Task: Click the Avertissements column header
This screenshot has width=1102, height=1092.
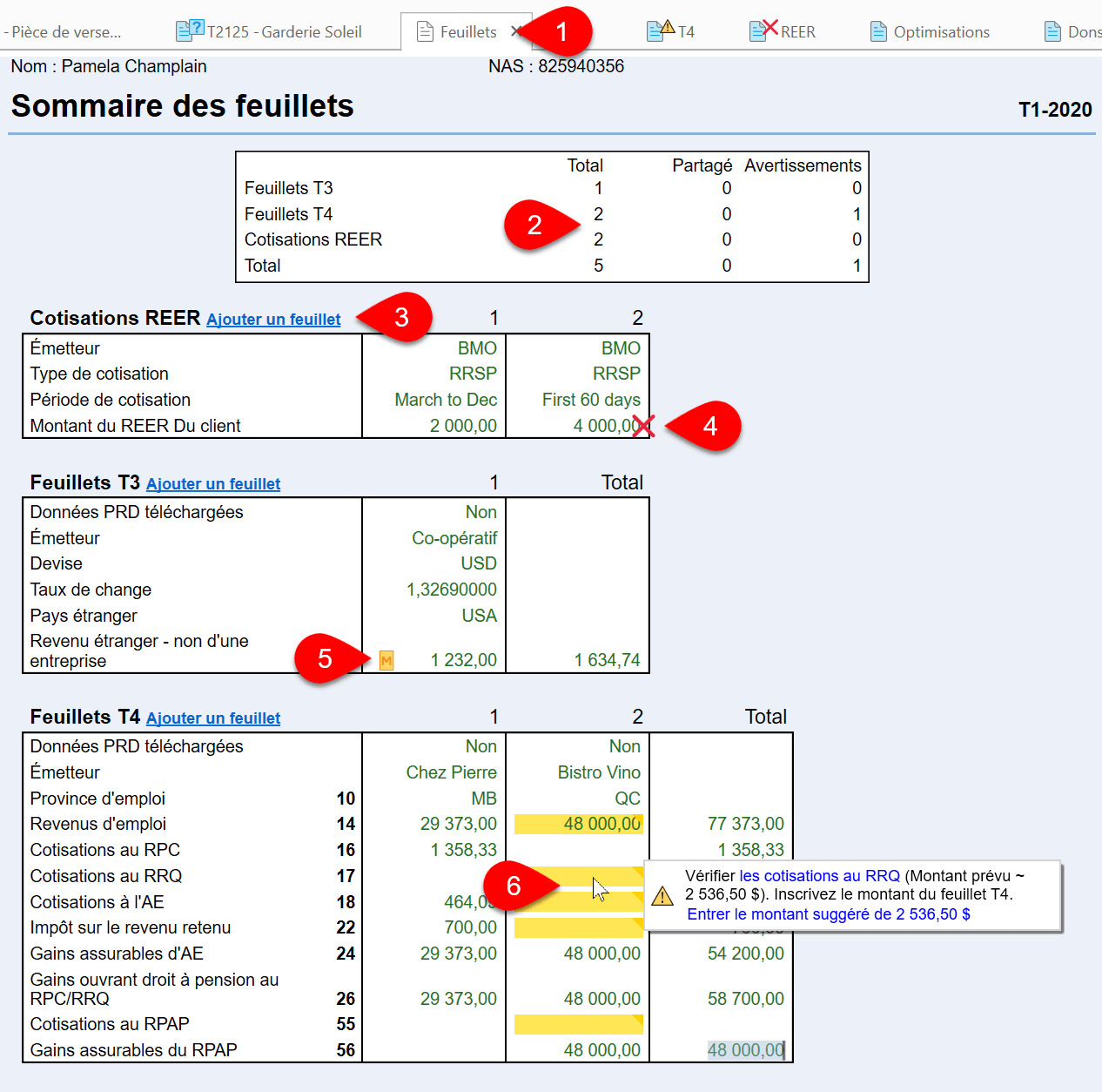Action: (x=803, y=165)
